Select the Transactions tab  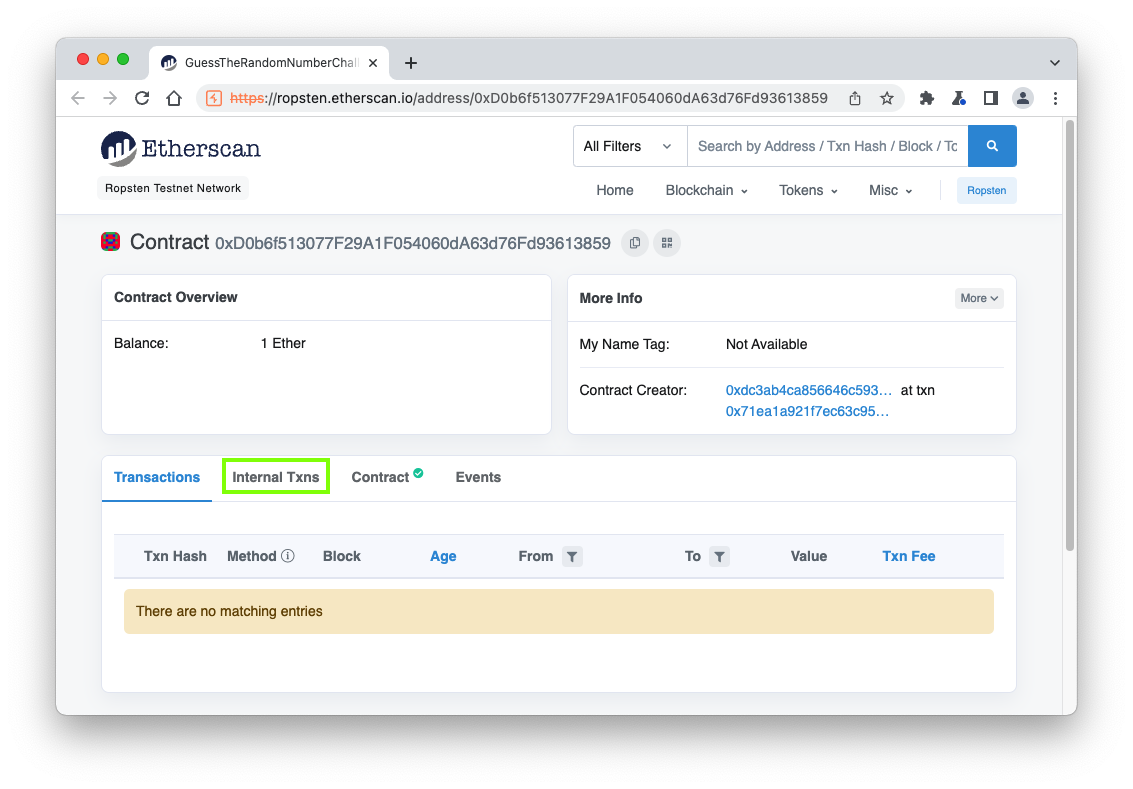(x=157, y=477)
